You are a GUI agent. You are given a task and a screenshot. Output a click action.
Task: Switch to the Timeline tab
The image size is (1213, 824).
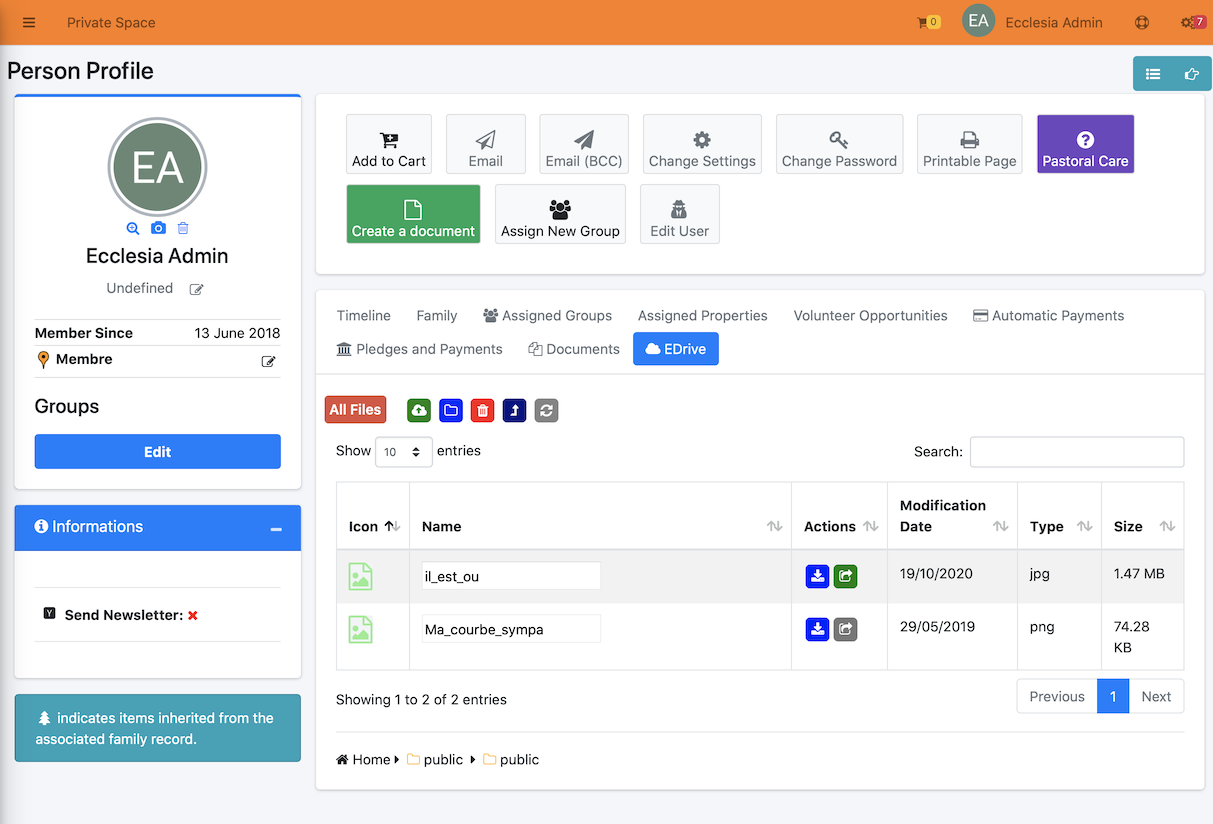click(364, 315)
